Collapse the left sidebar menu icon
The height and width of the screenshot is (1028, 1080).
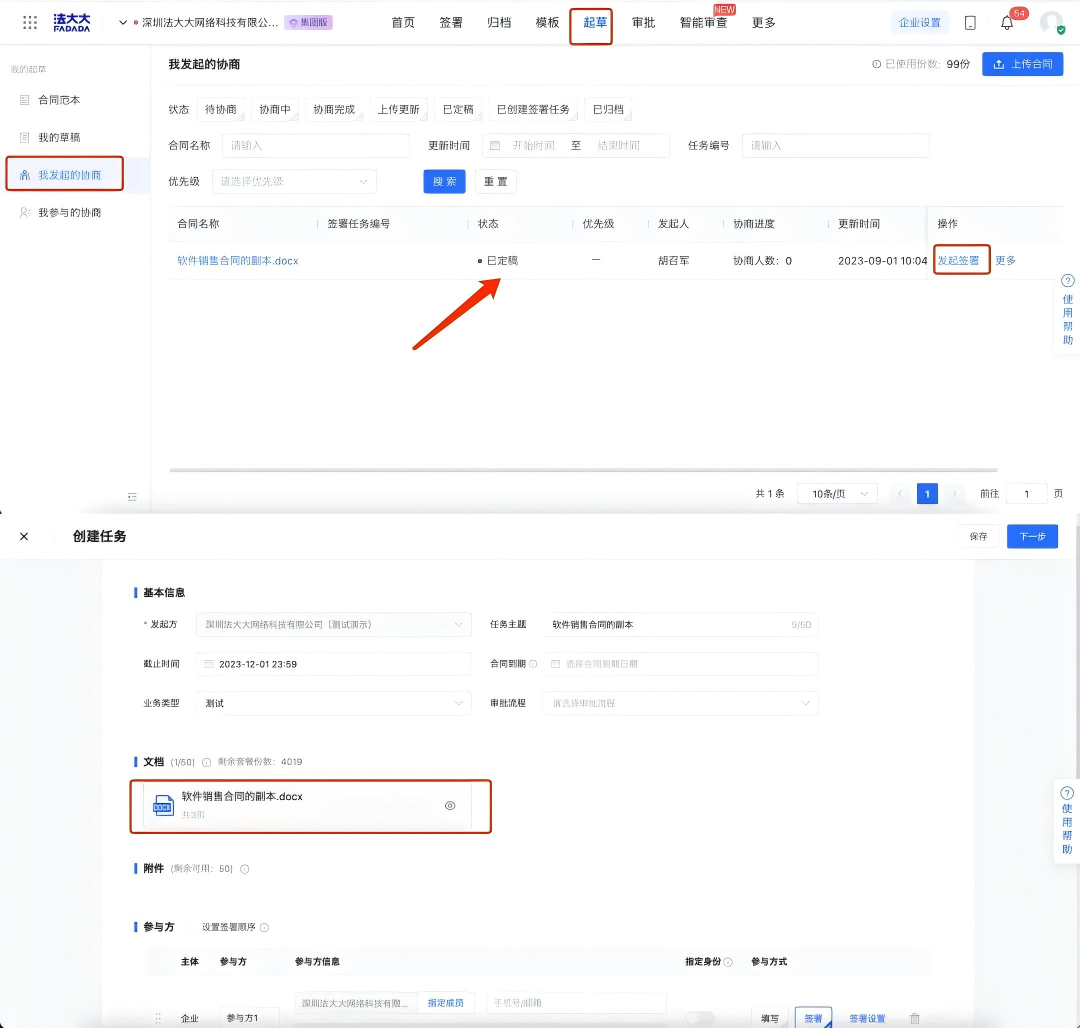point(132,497)
